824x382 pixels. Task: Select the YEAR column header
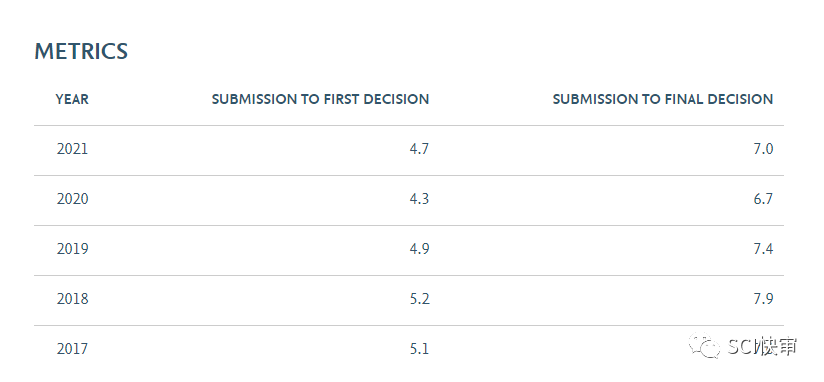pos(72,99)
